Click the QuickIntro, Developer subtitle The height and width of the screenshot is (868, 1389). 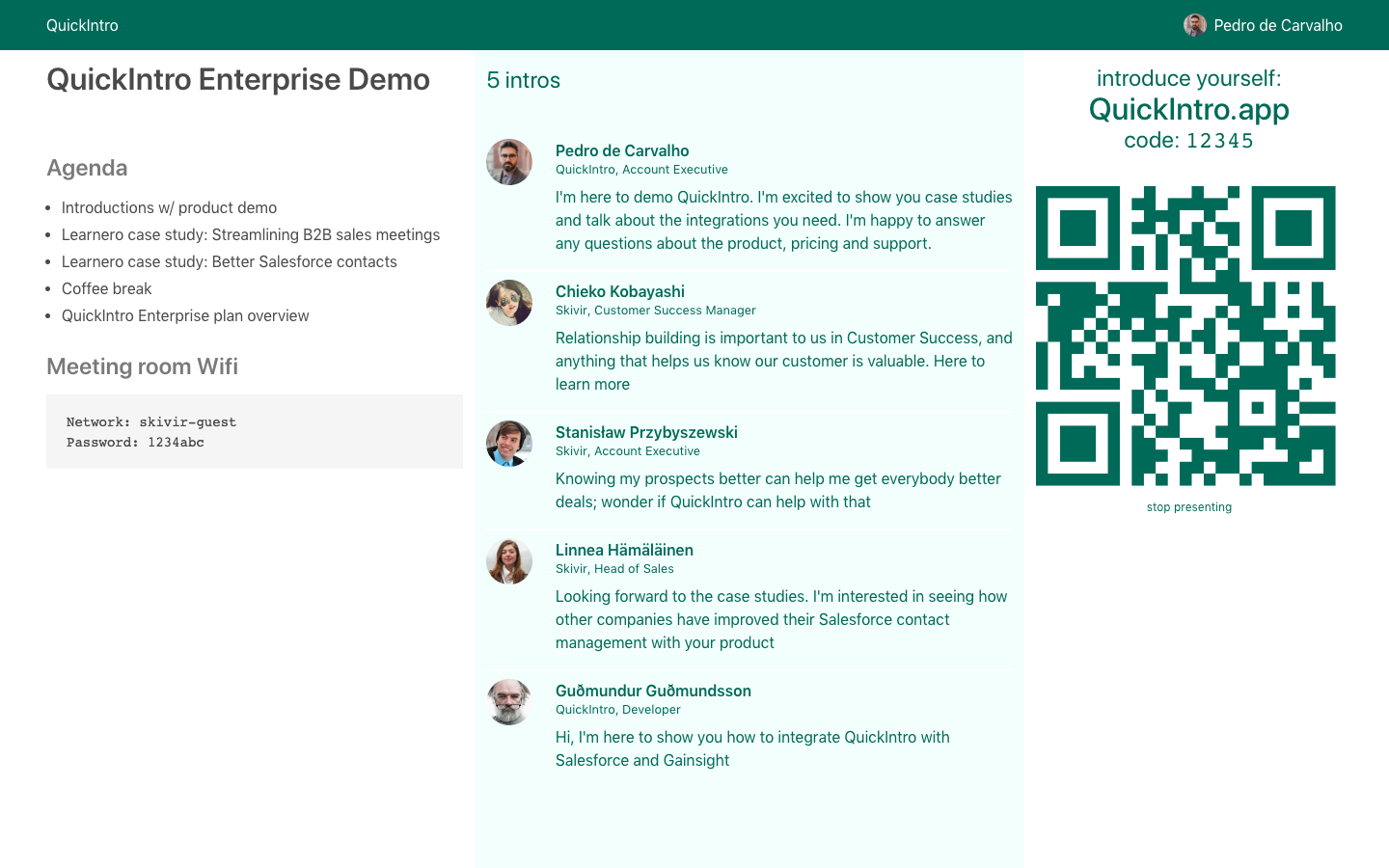tap(618, 710)
